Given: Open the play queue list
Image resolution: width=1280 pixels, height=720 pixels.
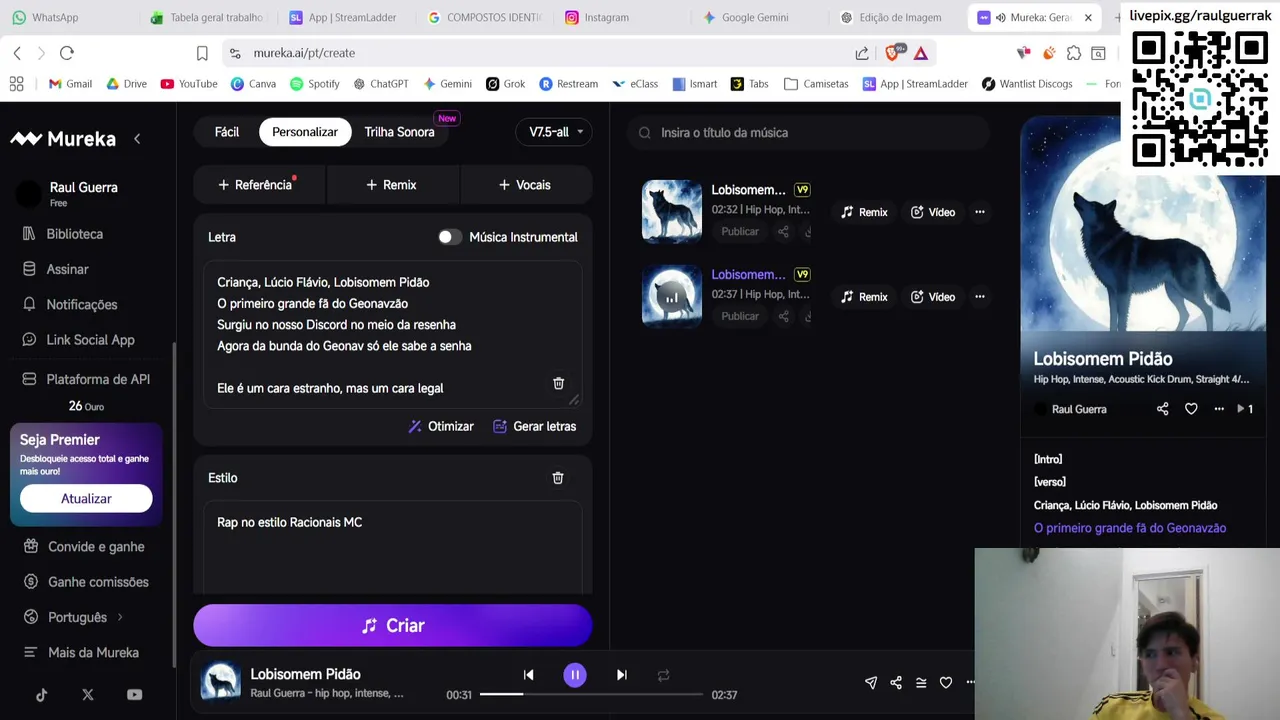Looking at the screenshot, I should coord(921,683).
